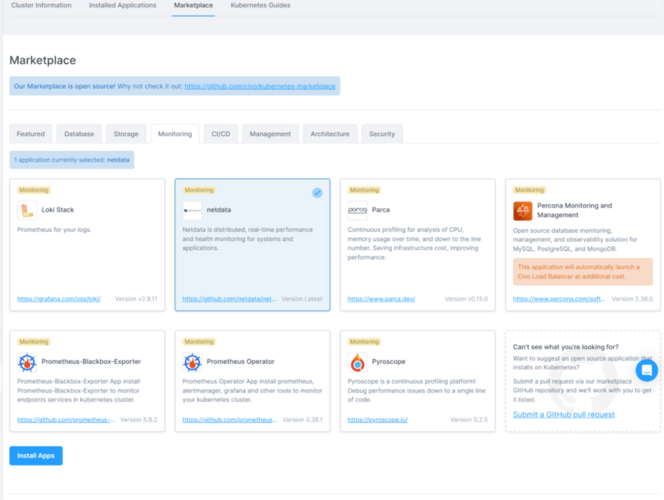Click the Prometheus Operator logo icon
Image resolution: width=664 pixels, height=500 pixels.
tap(192, 362)
